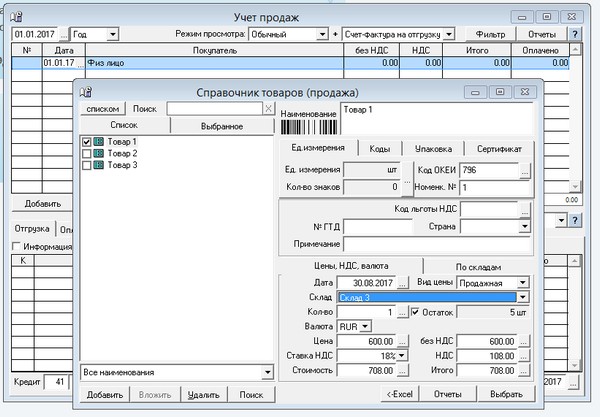The width and height of the screenshot is (600, 417).
Task: Expand the Все наименования dropdown
Action: click(x=267, y=373)
